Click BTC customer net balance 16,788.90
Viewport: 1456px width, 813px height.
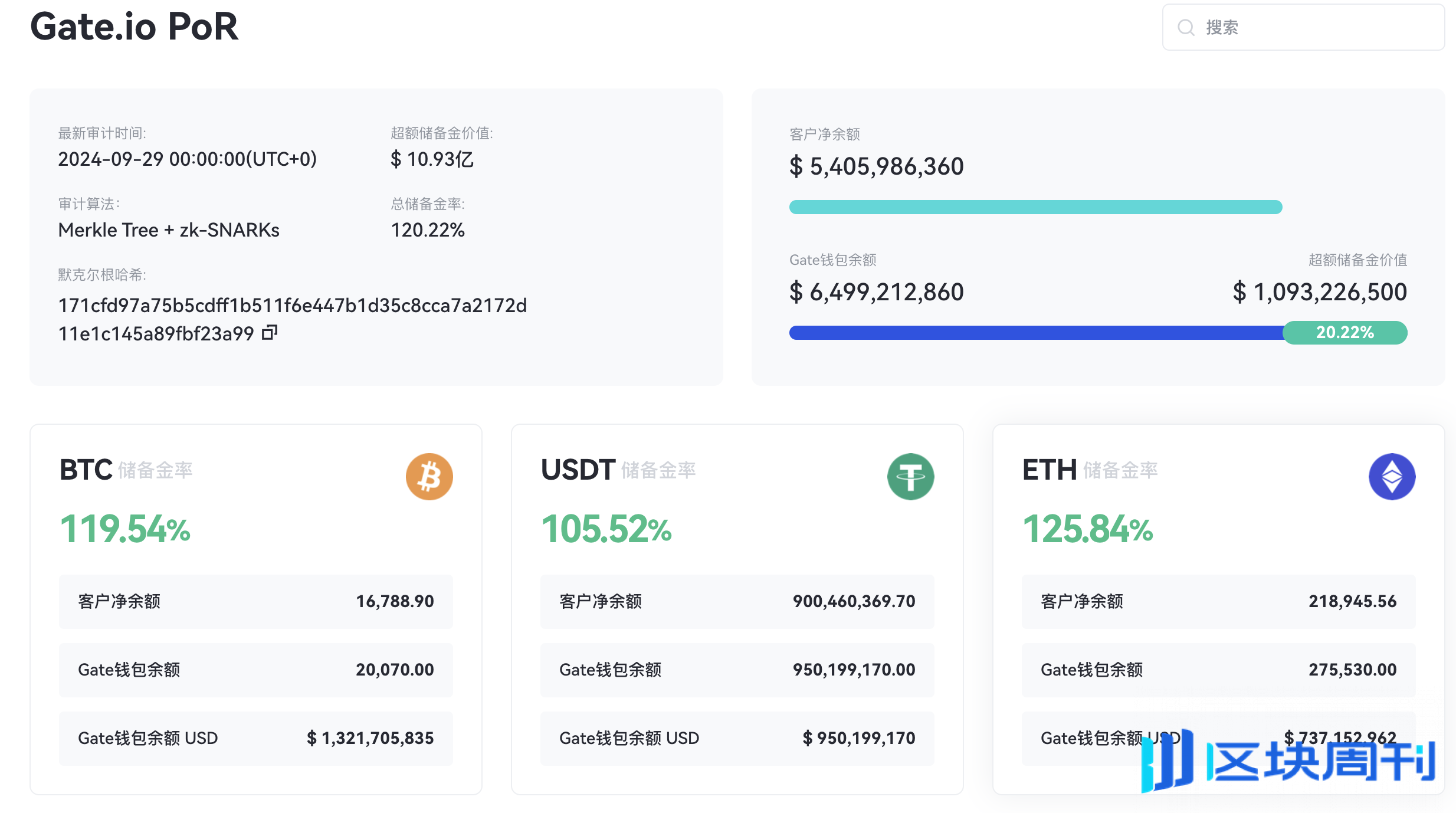(395, 601)
